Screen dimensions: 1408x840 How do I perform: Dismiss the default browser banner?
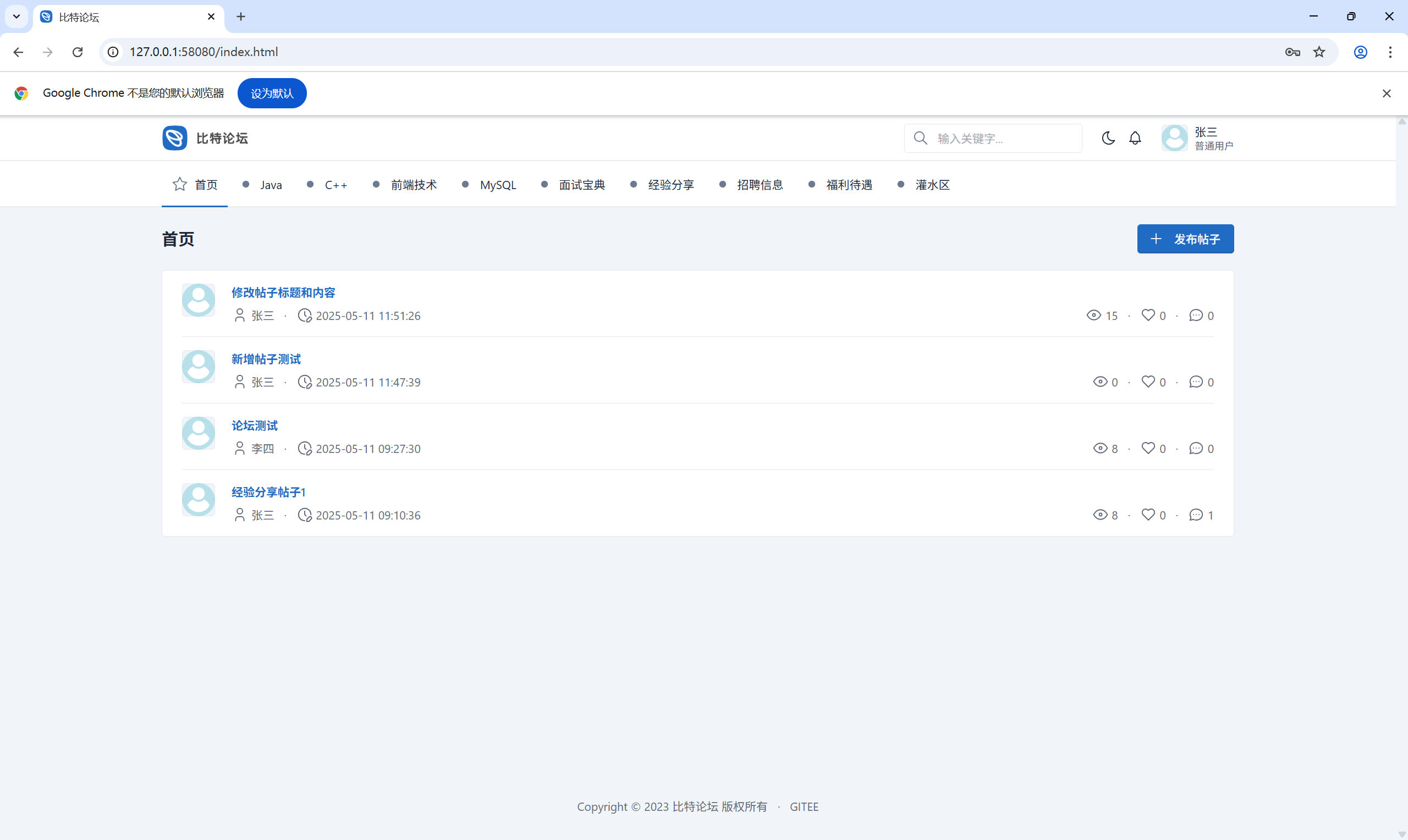(x=1386, y=93)
